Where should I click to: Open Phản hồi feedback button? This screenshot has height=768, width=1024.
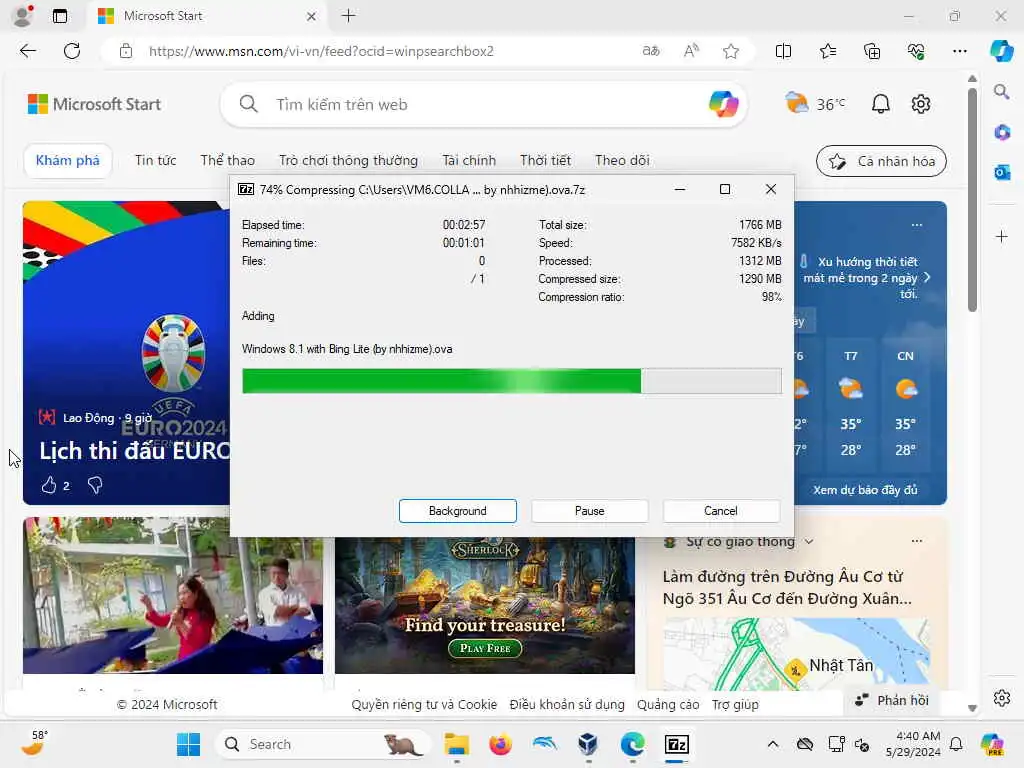pyautogui.click(x=892, y=700)
